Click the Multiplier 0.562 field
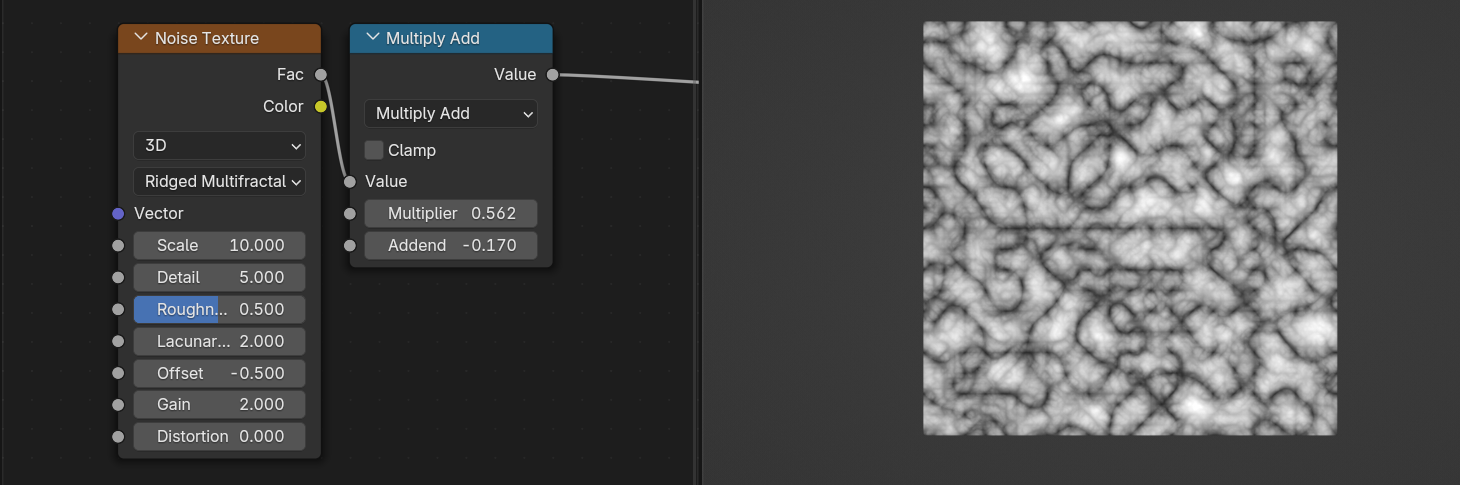This screenshot has height=485, width=1460. tap(451, 213)
